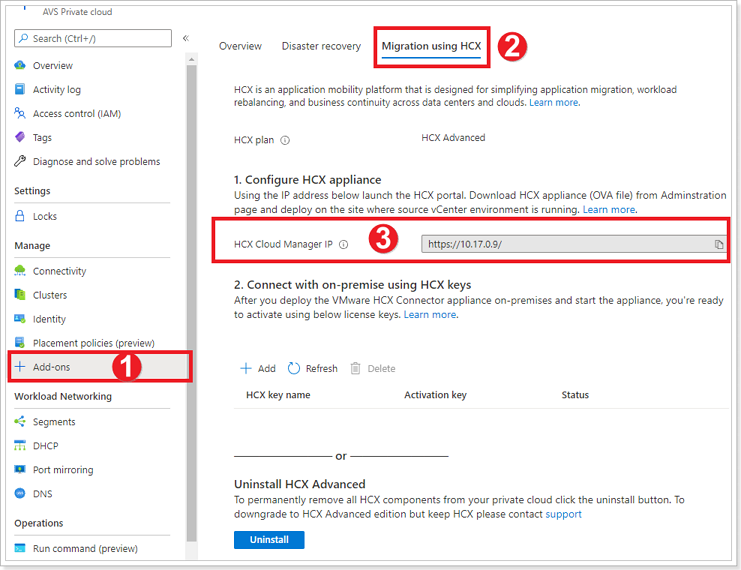Open Activity log in the sidebar
Screen dimensions: 741x570
[57, 89]
